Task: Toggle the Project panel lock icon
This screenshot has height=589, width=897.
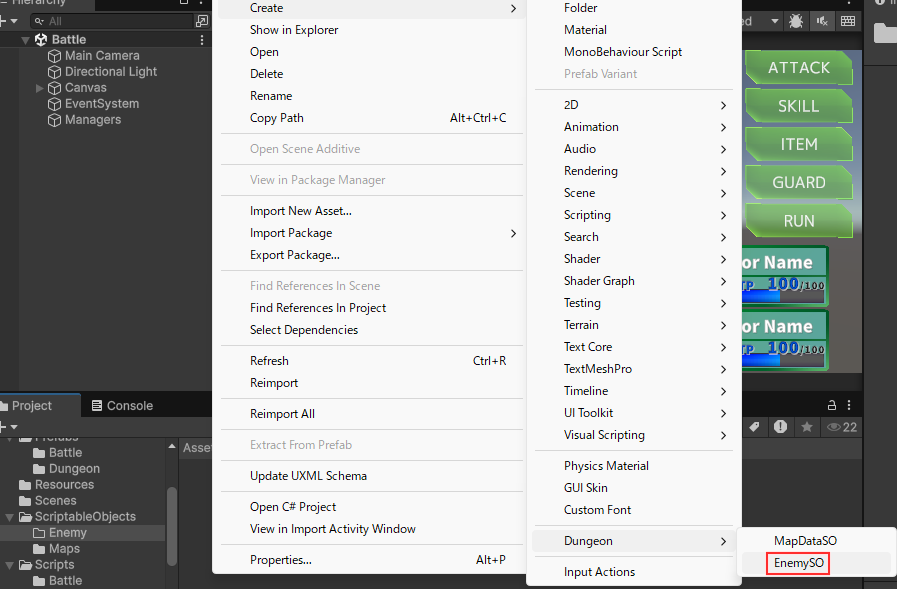Action: tap(831, 405)
